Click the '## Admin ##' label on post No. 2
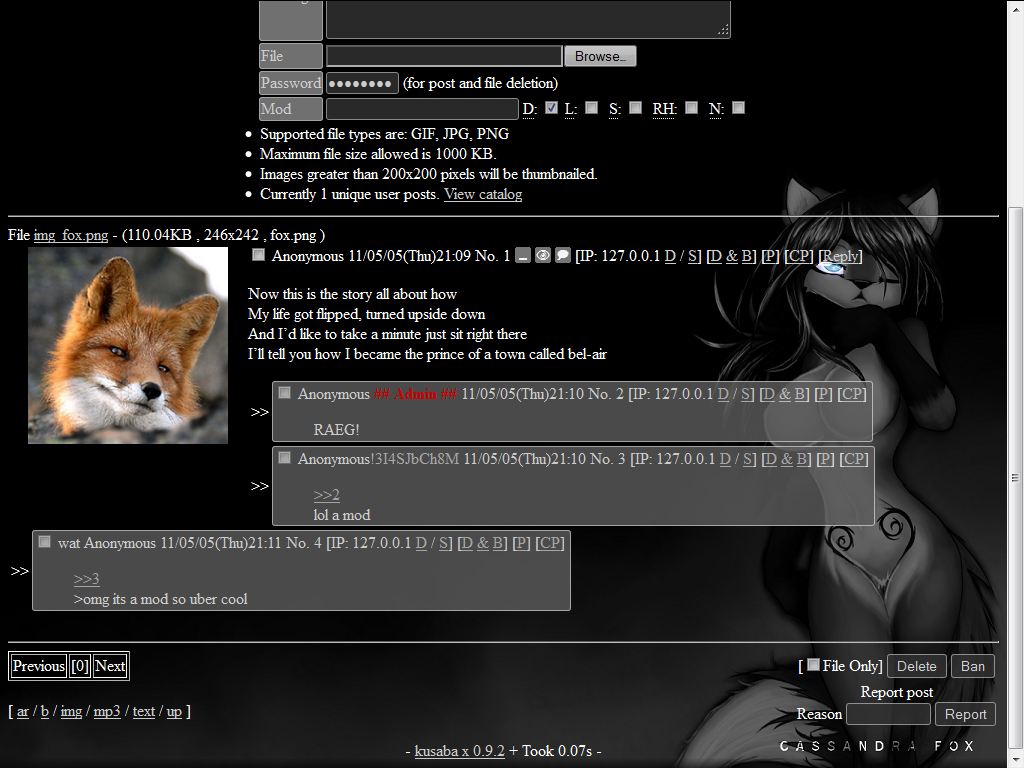 (415, 394)
